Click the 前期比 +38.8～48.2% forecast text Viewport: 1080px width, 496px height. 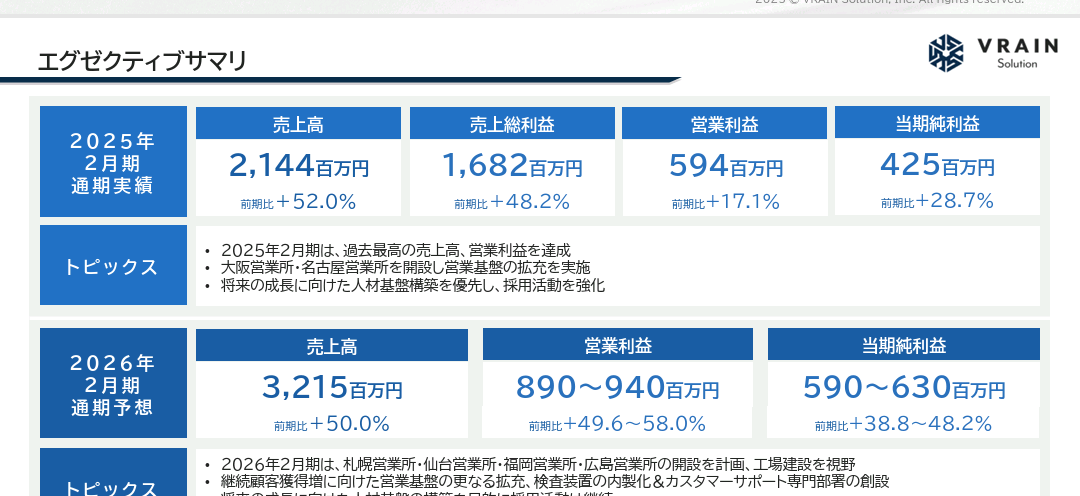click(x=903, y=424)
